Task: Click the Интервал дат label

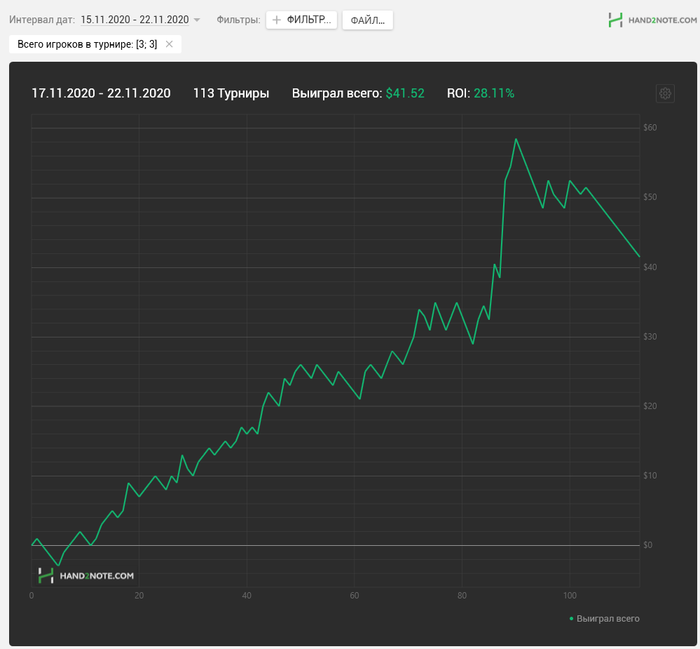Action: coord(42,20)
